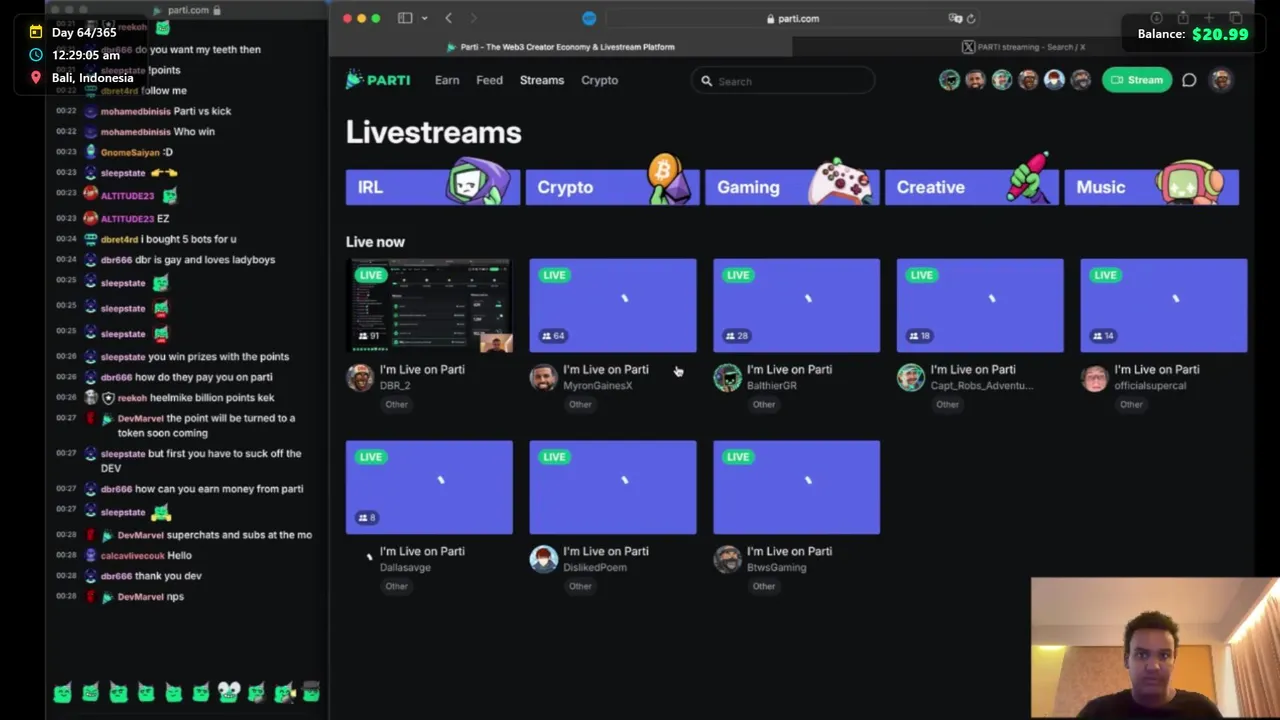This screenshot has width=1280, height=720.
Task: Click GnomeSaiyan username in chat
Action: pos(130,153)
